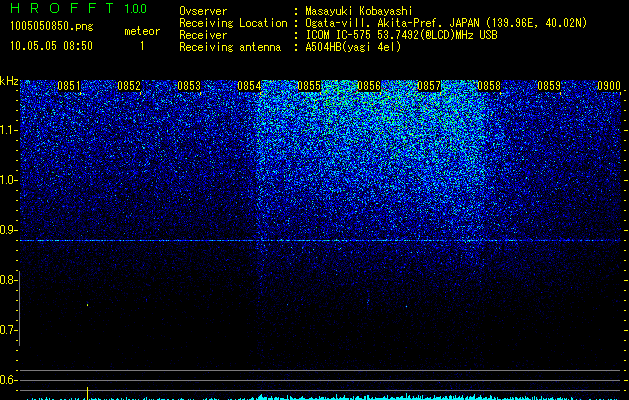This screenshot has height=400, width=629.
Task: Click the observer name Masayuki Kobayashi
Action: (x=359, y=12)
